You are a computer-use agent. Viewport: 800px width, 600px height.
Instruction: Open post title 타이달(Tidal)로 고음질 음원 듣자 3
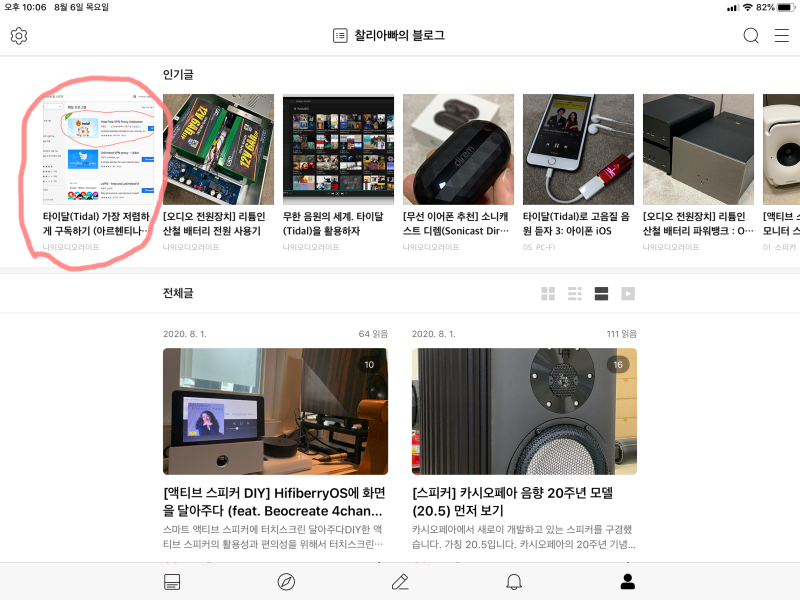(x=576, y=223)
